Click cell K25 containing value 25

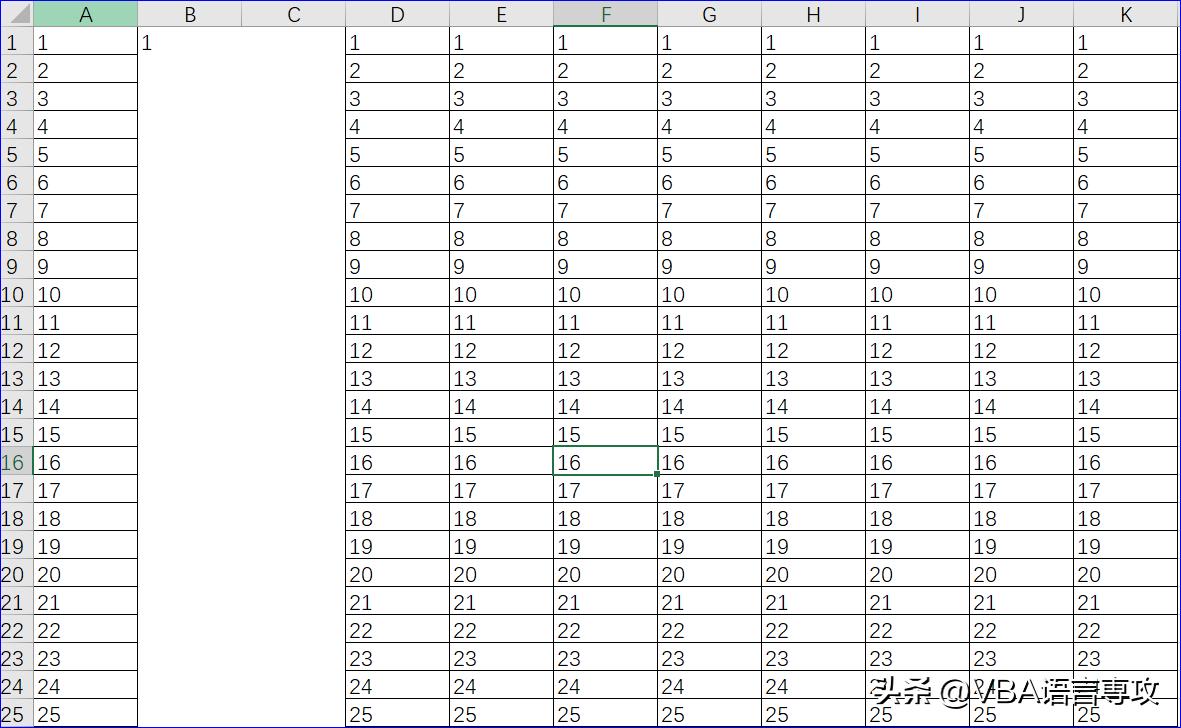tap(1126, 714)
